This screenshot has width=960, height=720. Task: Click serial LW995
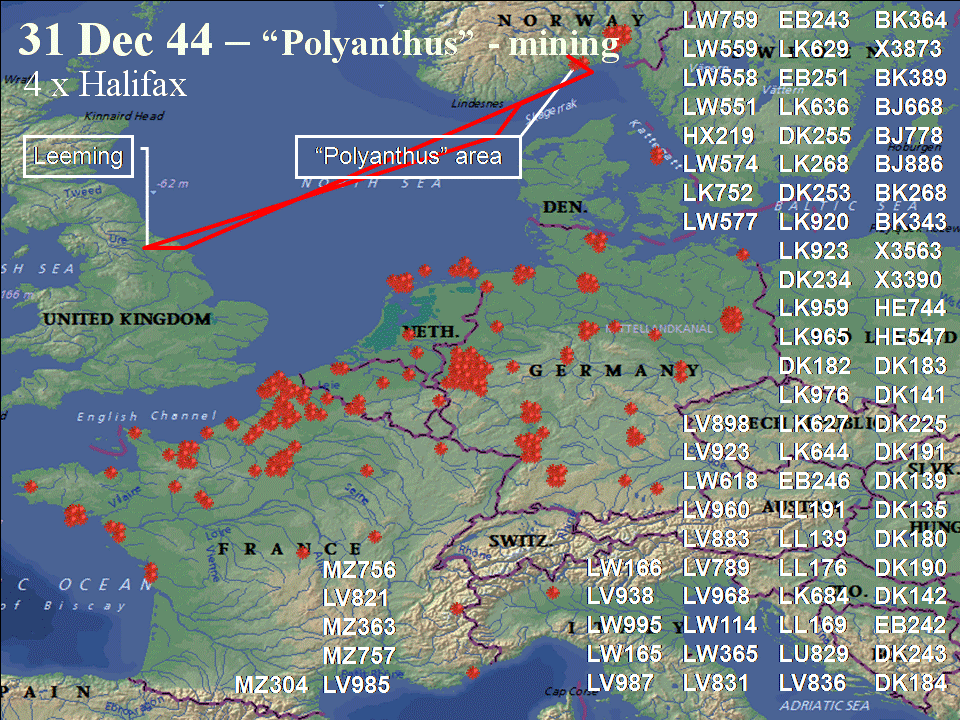pyautogui.click(x=623, y=625)
